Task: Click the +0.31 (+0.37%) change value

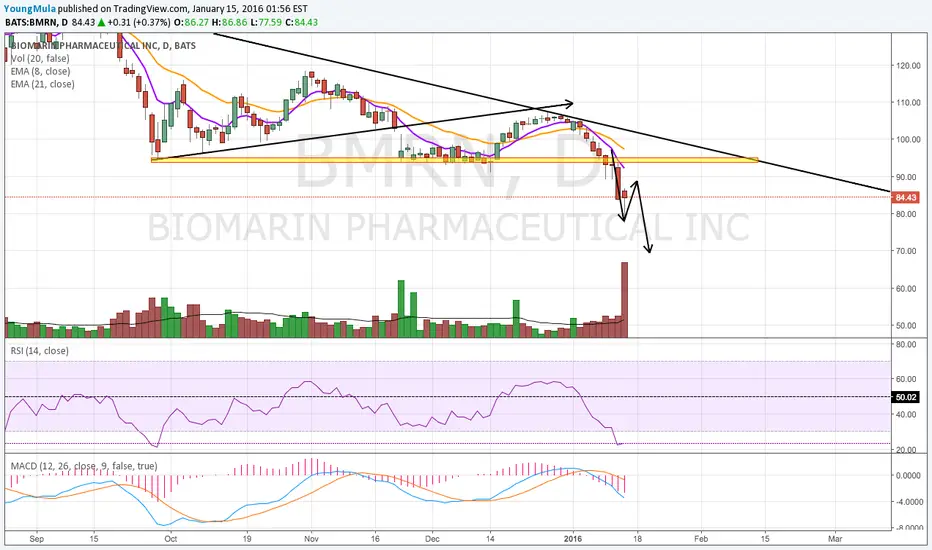Action: pyautogui.click(x=138, y=22)
